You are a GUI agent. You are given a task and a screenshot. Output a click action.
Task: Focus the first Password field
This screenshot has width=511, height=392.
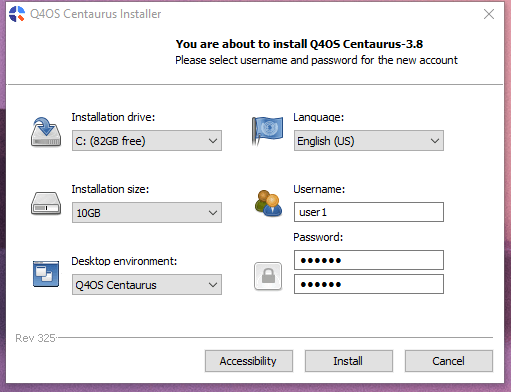pyautogui.click(x=369, y=260)
